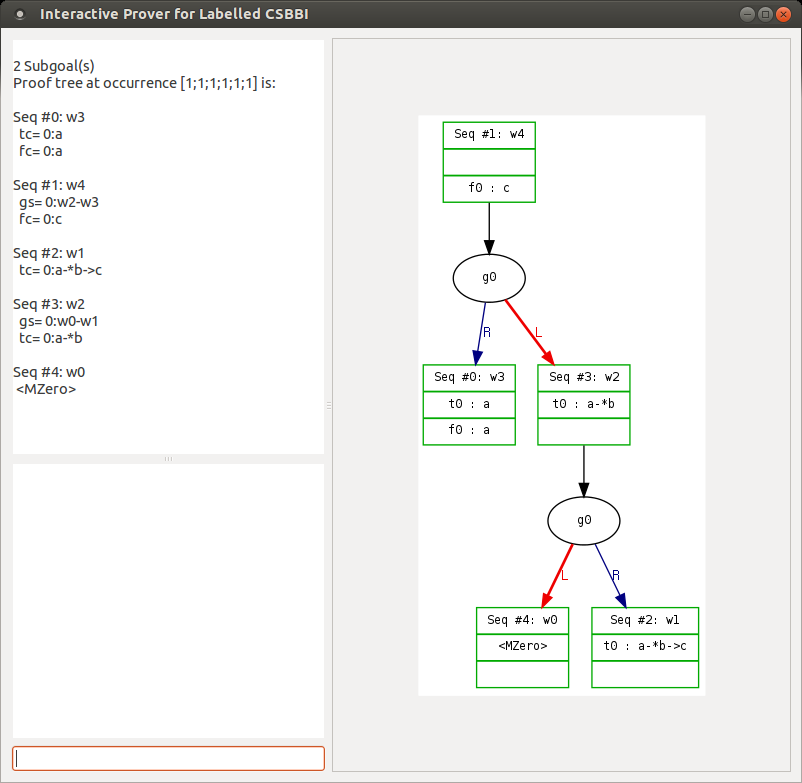Viewport: 802px width, 783px height.
Task: Click the Seq #2: w1 node
Action: click(645, 619)
